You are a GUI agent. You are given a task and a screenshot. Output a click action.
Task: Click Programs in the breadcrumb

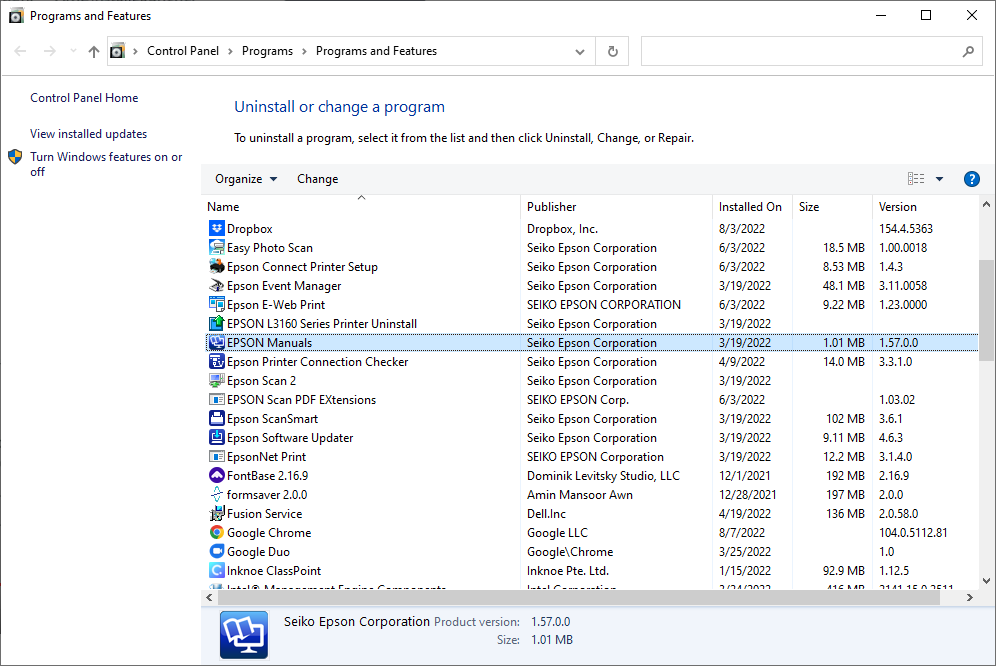267,51
